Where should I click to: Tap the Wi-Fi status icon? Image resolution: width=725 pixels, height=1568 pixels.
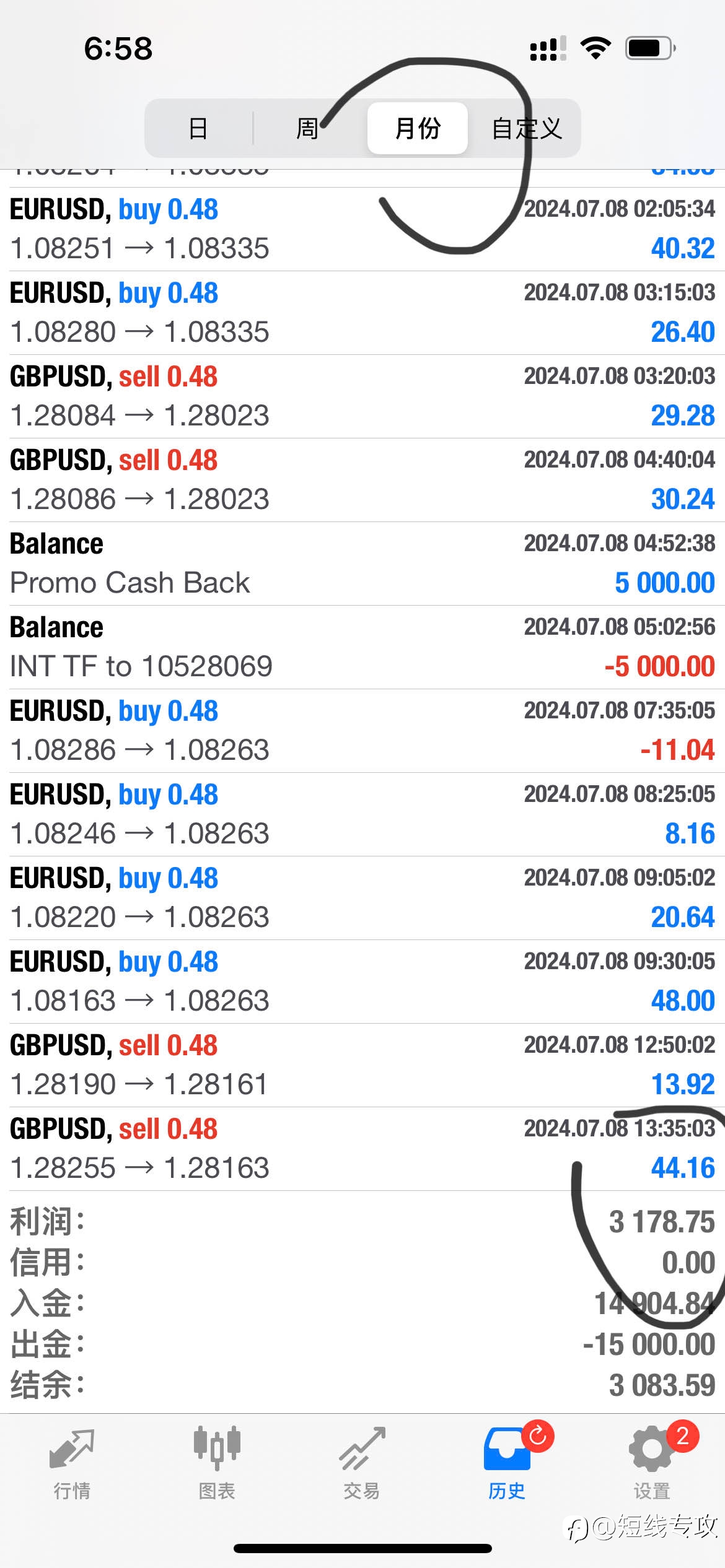click(x=595, y=48)
